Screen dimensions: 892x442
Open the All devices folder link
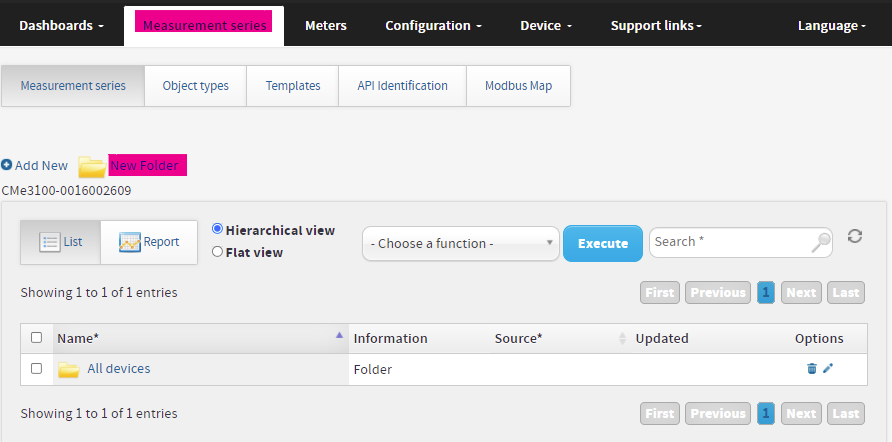tap(118, 368)
